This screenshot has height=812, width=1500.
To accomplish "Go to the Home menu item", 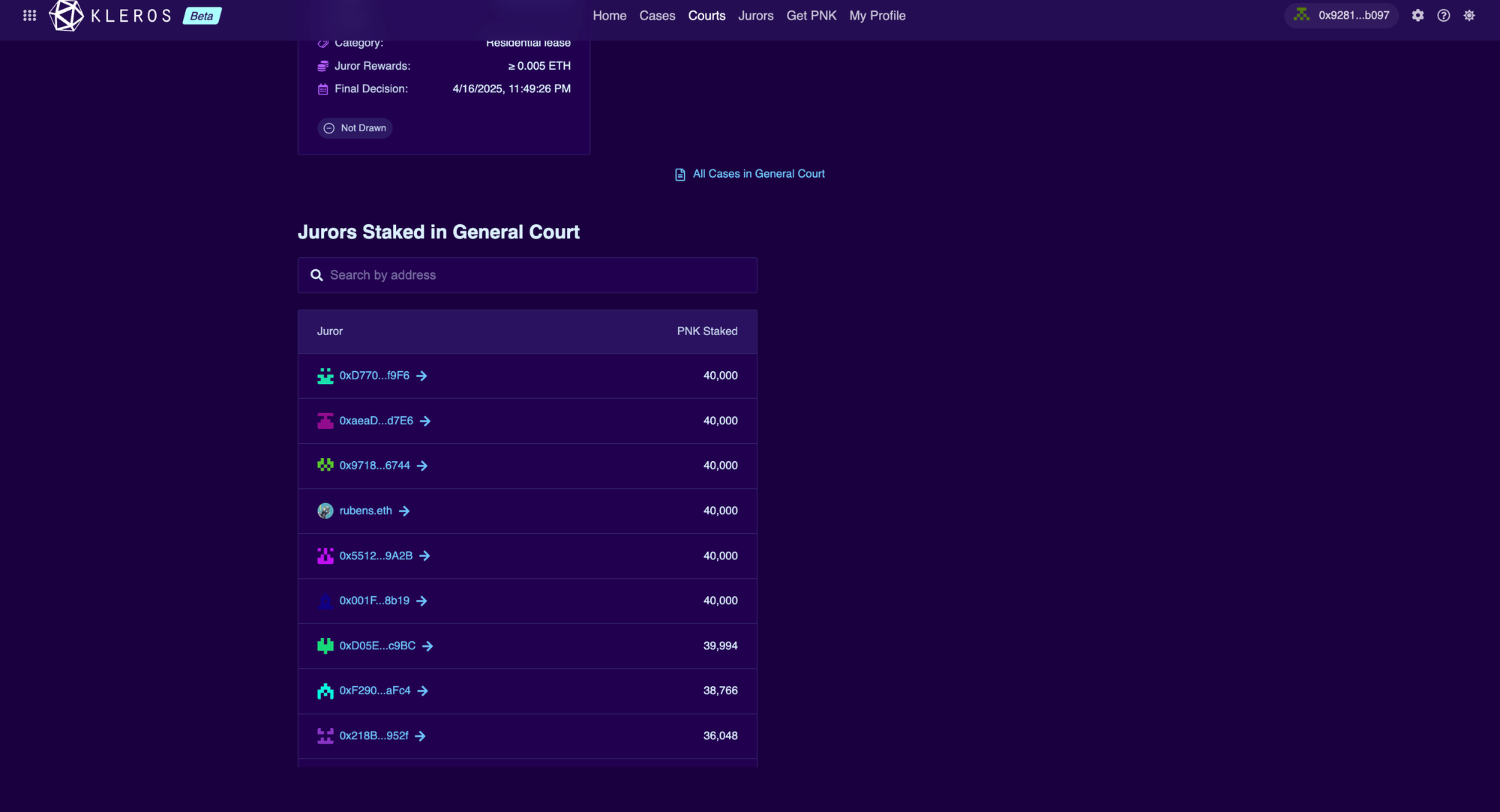I will click(609, 16).
